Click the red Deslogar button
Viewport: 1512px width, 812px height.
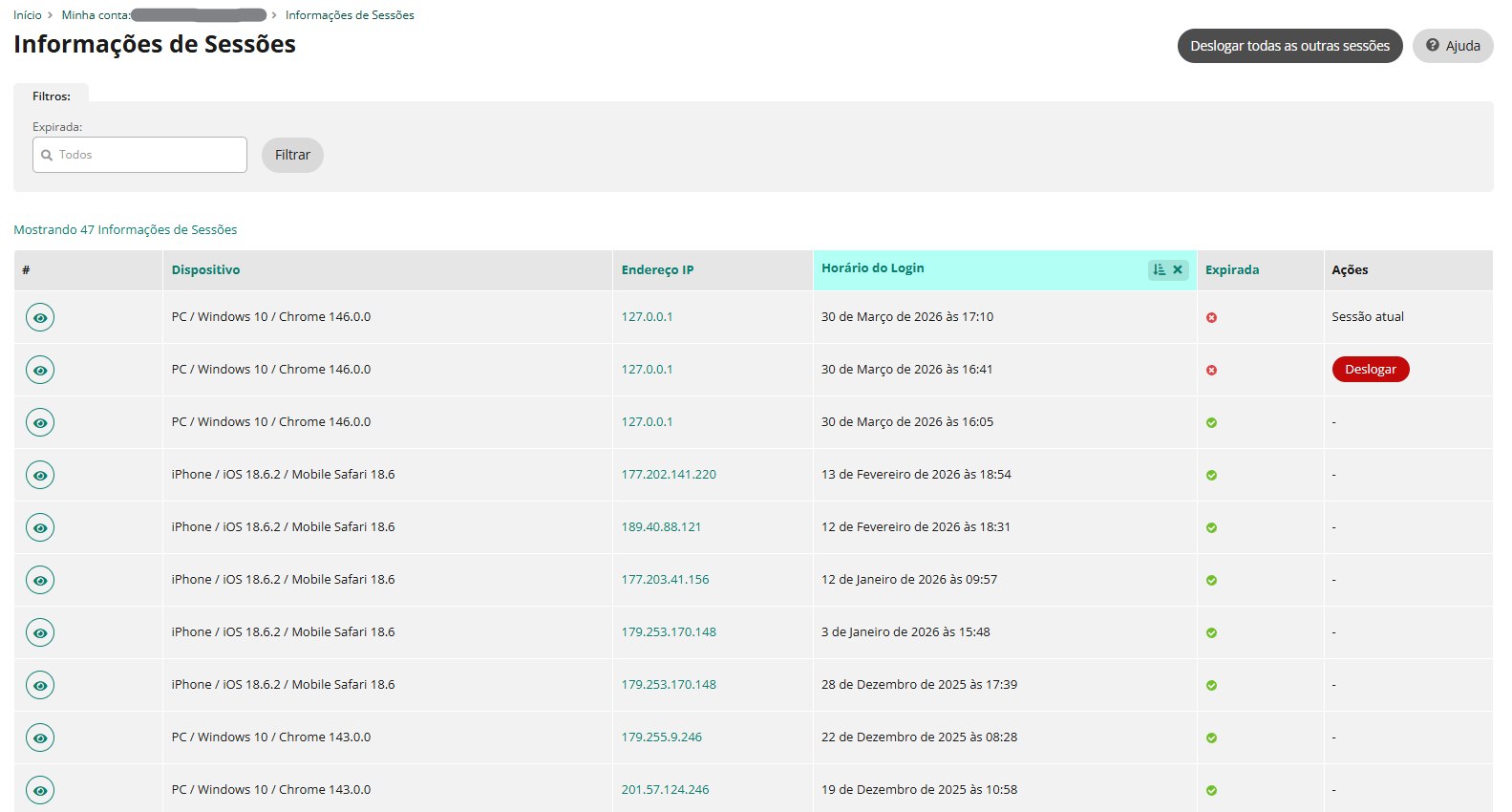pos(1370,370)
